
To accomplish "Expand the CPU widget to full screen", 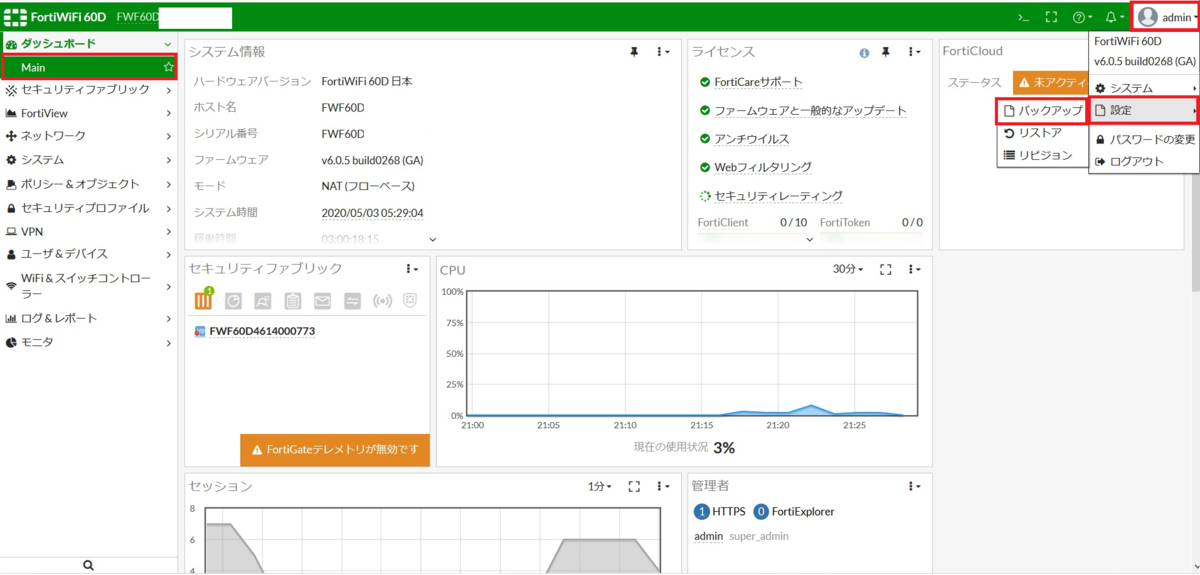I will coord(885,269).
